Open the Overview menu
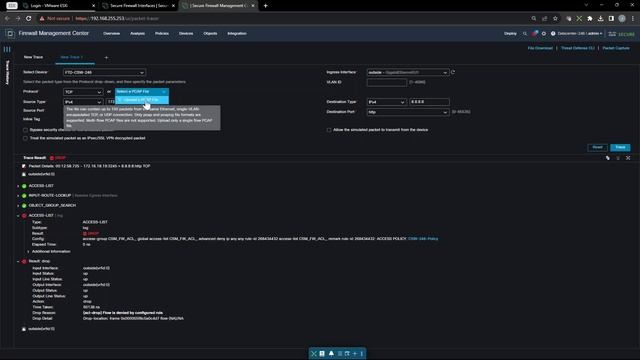The height and width of the screenshot is (360, 640). coord(111,33)
